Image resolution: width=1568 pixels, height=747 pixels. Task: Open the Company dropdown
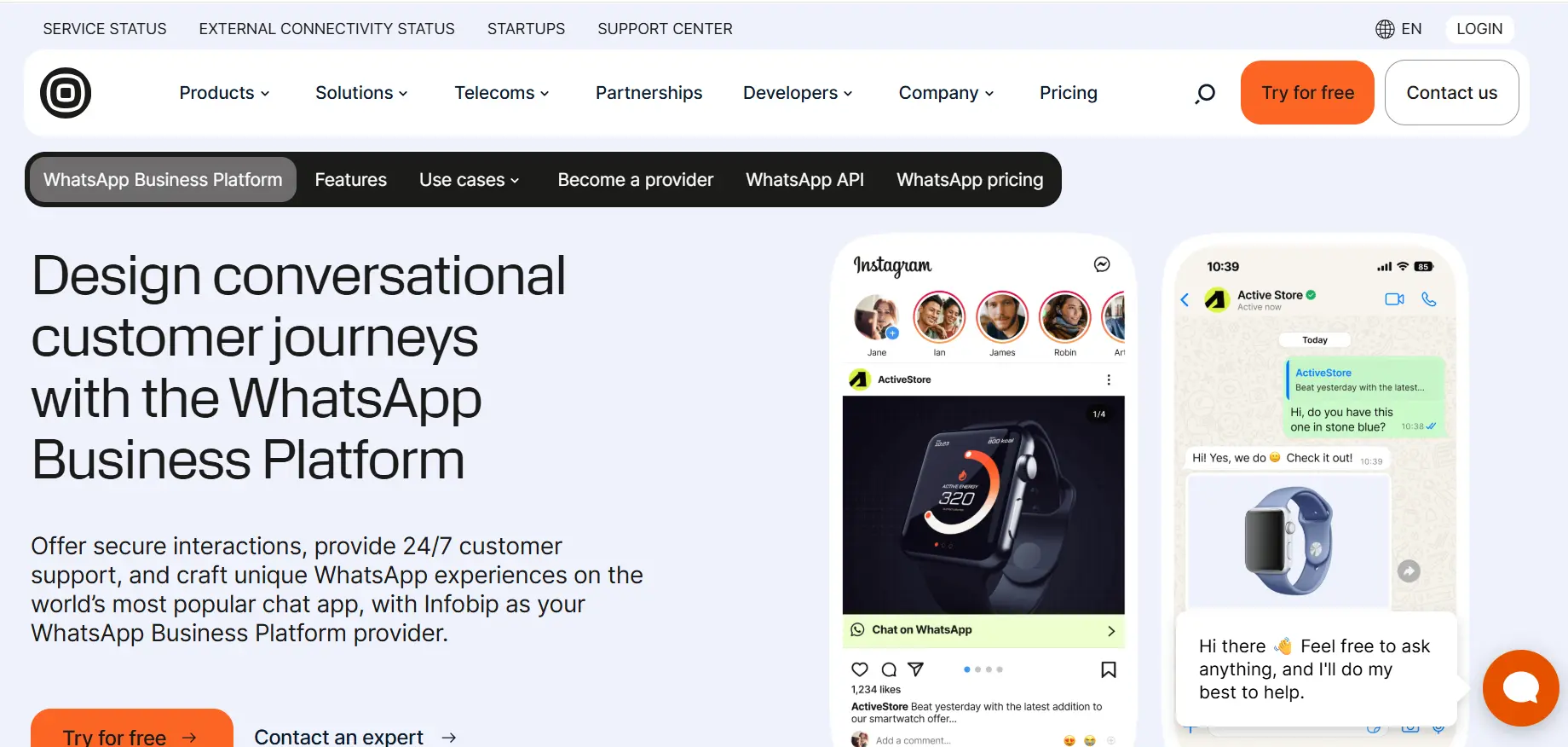tap(945, 93)
